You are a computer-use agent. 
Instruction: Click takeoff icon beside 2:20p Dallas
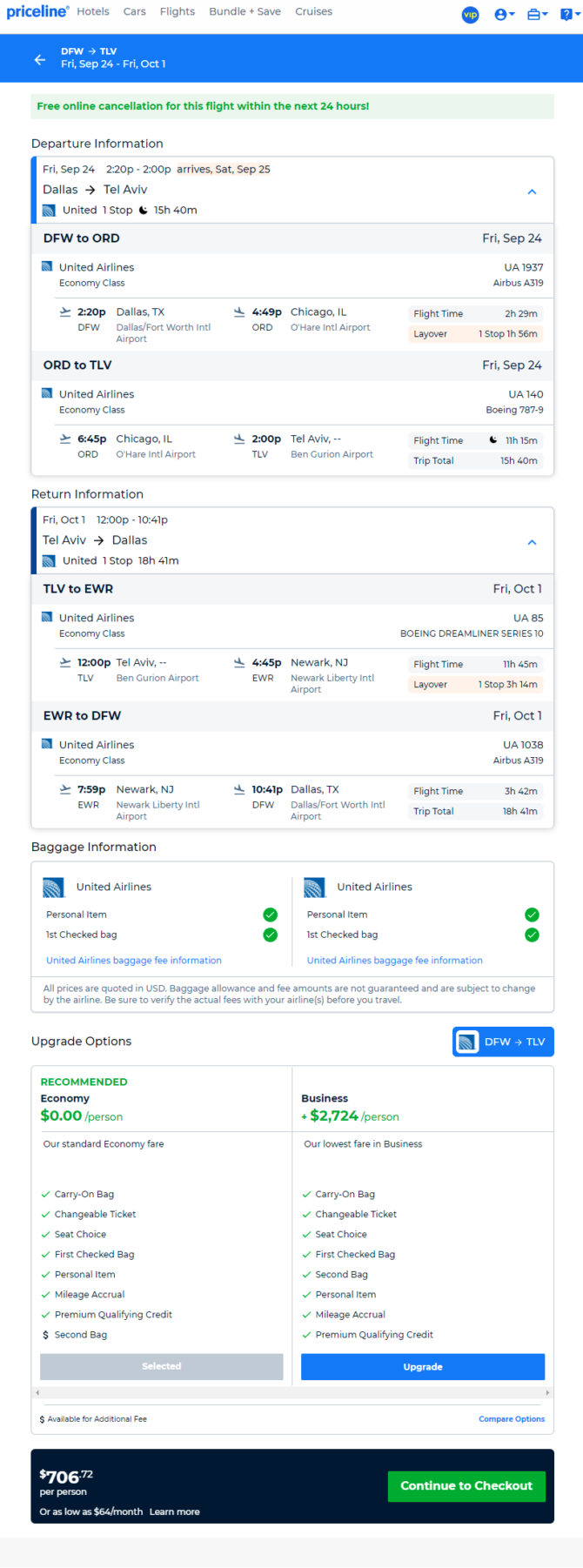[65, 312]
